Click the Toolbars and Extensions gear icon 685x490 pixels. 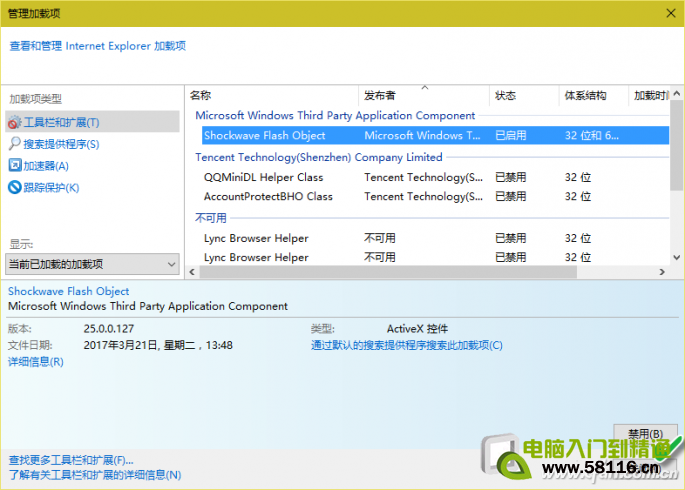point(14,122)
